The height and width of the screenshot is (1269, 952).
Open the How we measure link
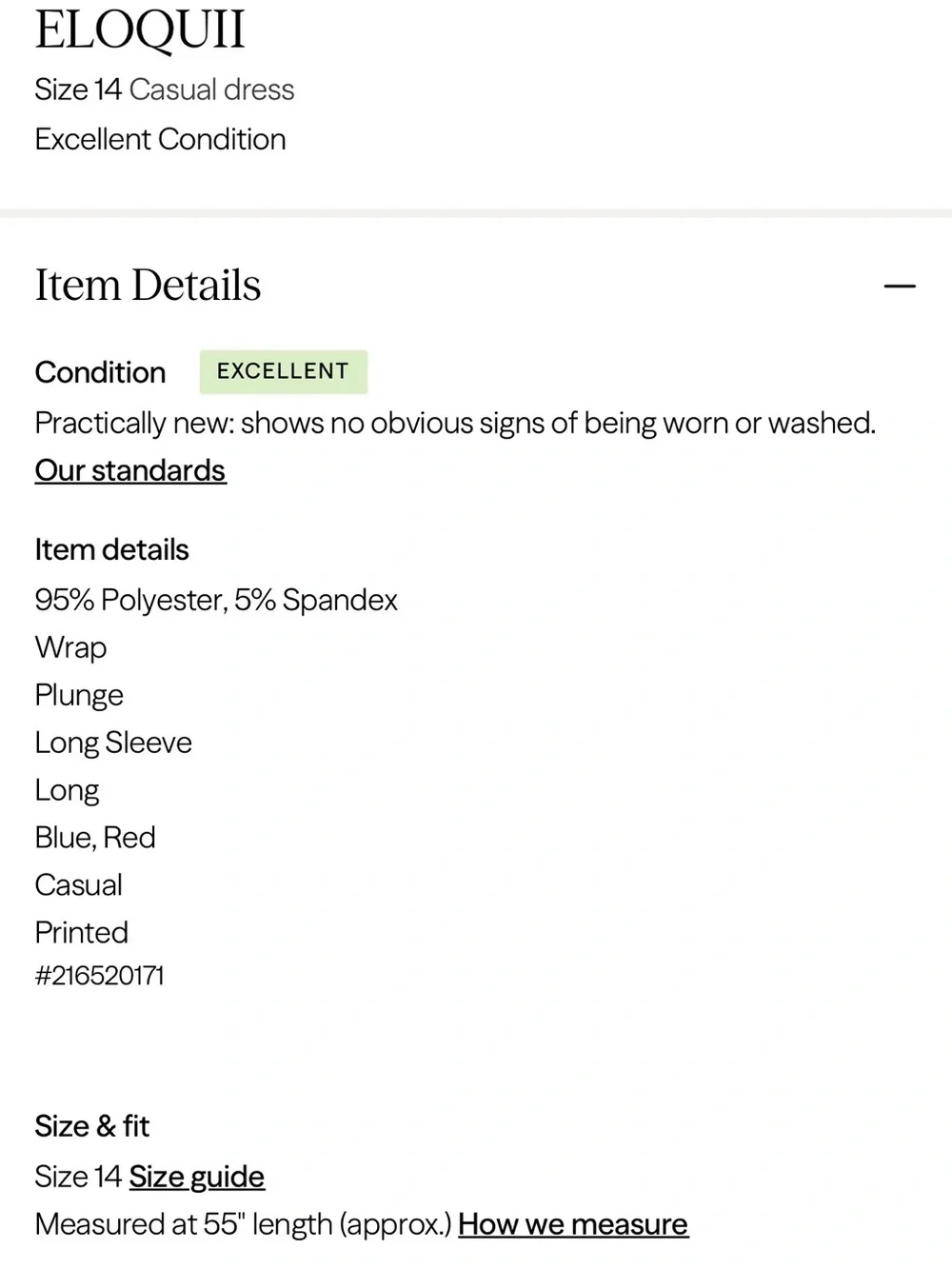[x=573, y=1224]
